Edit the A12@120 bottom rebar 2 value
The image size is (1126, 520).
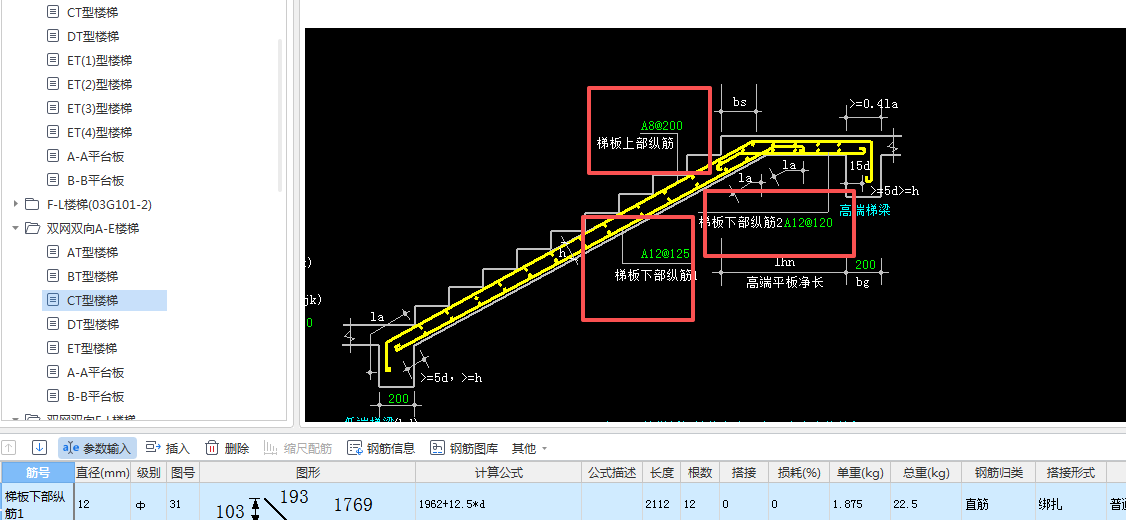[808, 223]
